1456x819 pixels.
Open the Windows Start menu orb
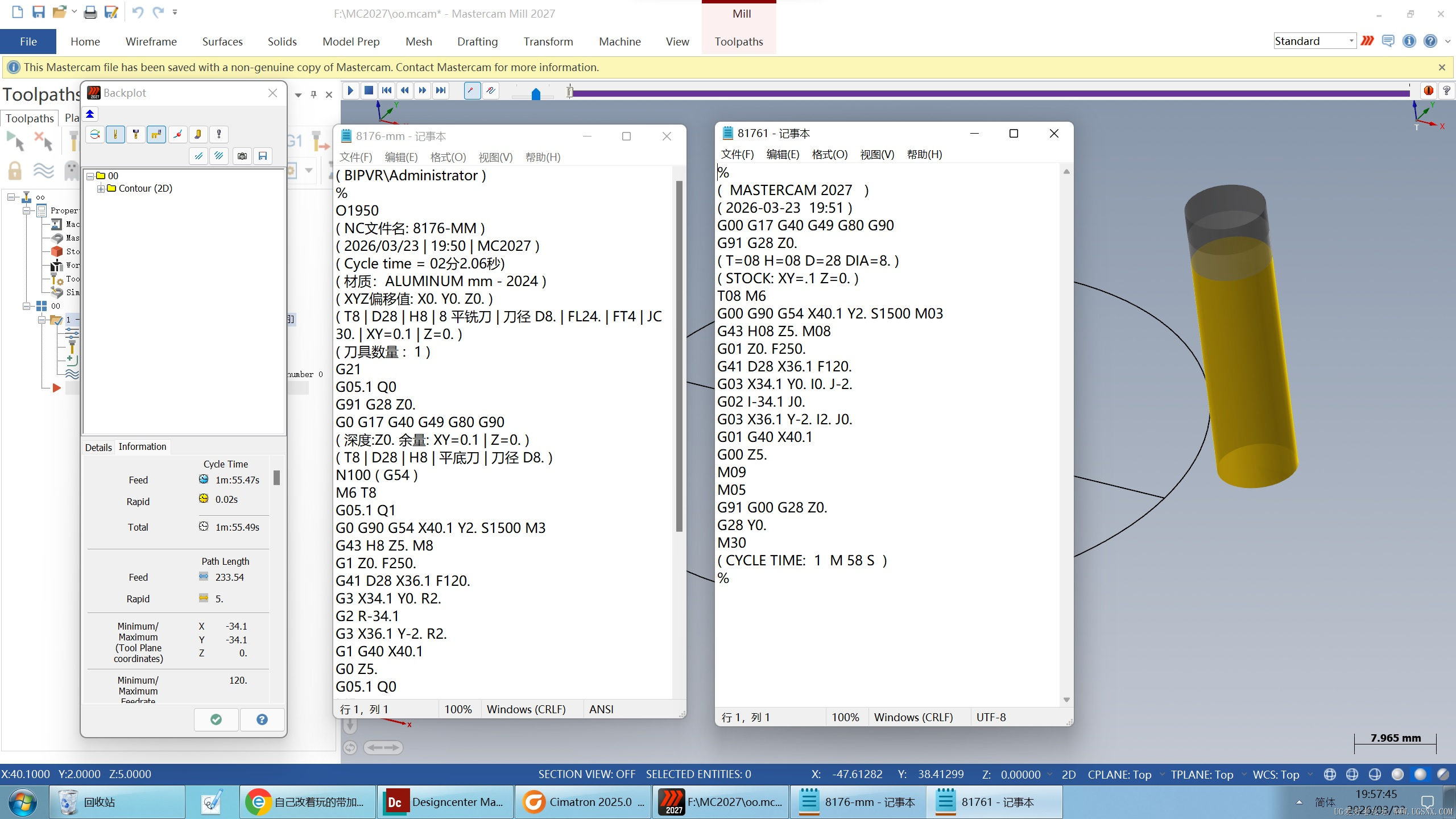pyautogui.click(x=23, y=802)
